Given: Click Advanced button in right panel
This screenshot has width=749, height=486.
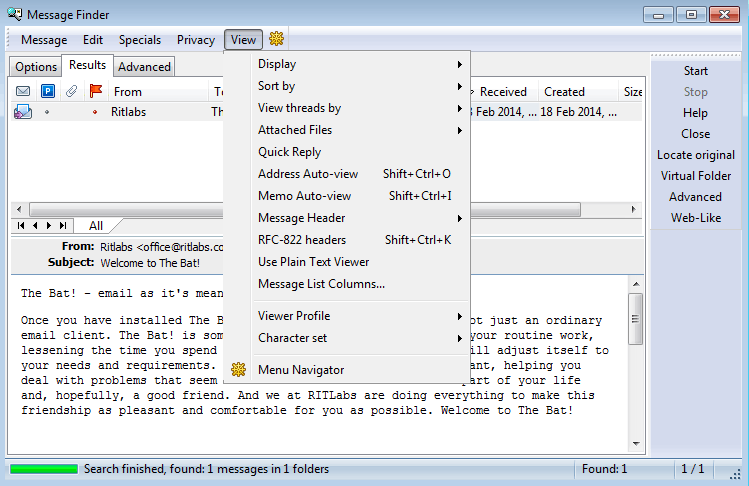Looking at the screenshot, I should point(696,197).
